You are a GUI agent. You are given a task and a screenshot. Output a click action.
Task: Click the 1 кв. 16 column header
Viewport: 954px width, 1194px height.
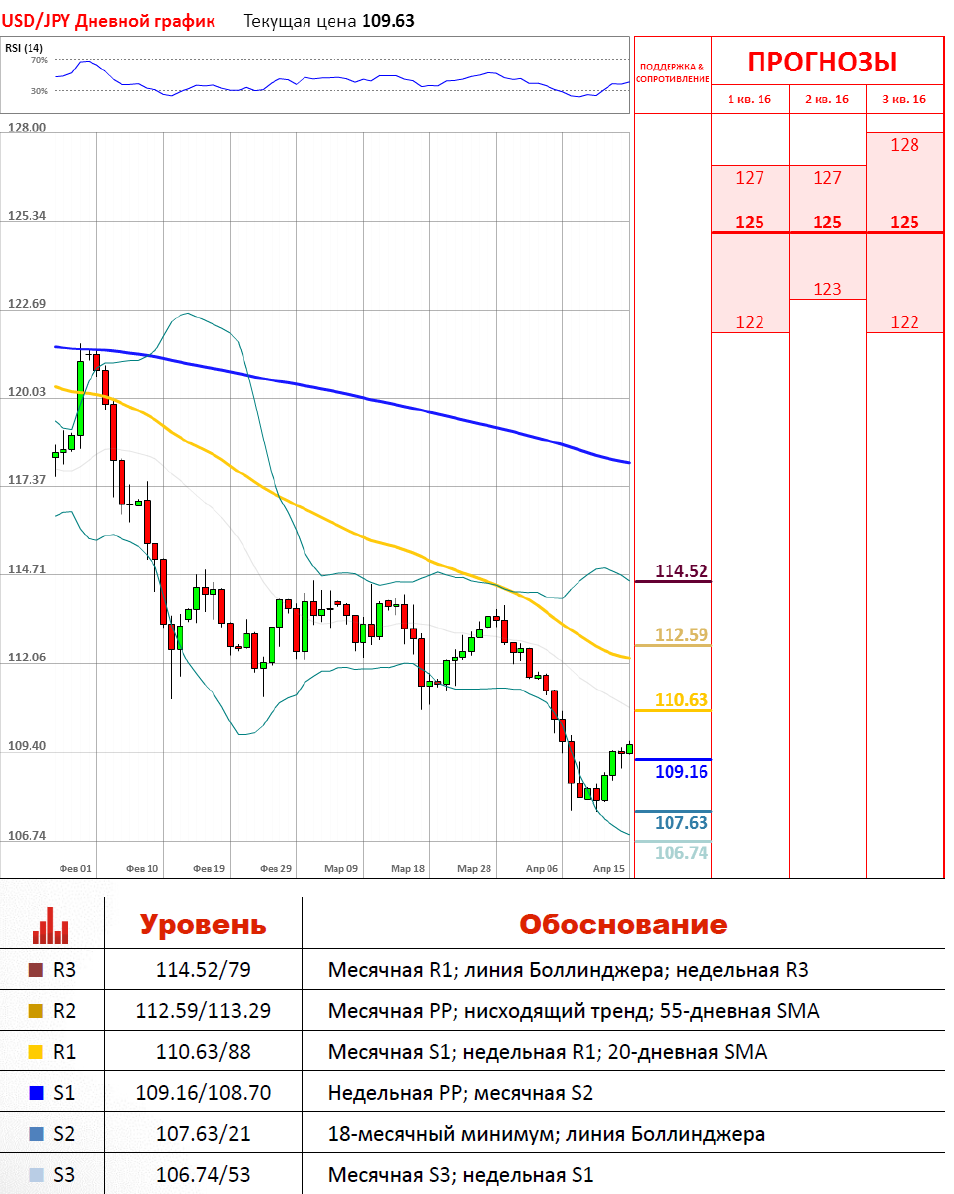click(x=749, y=99)
